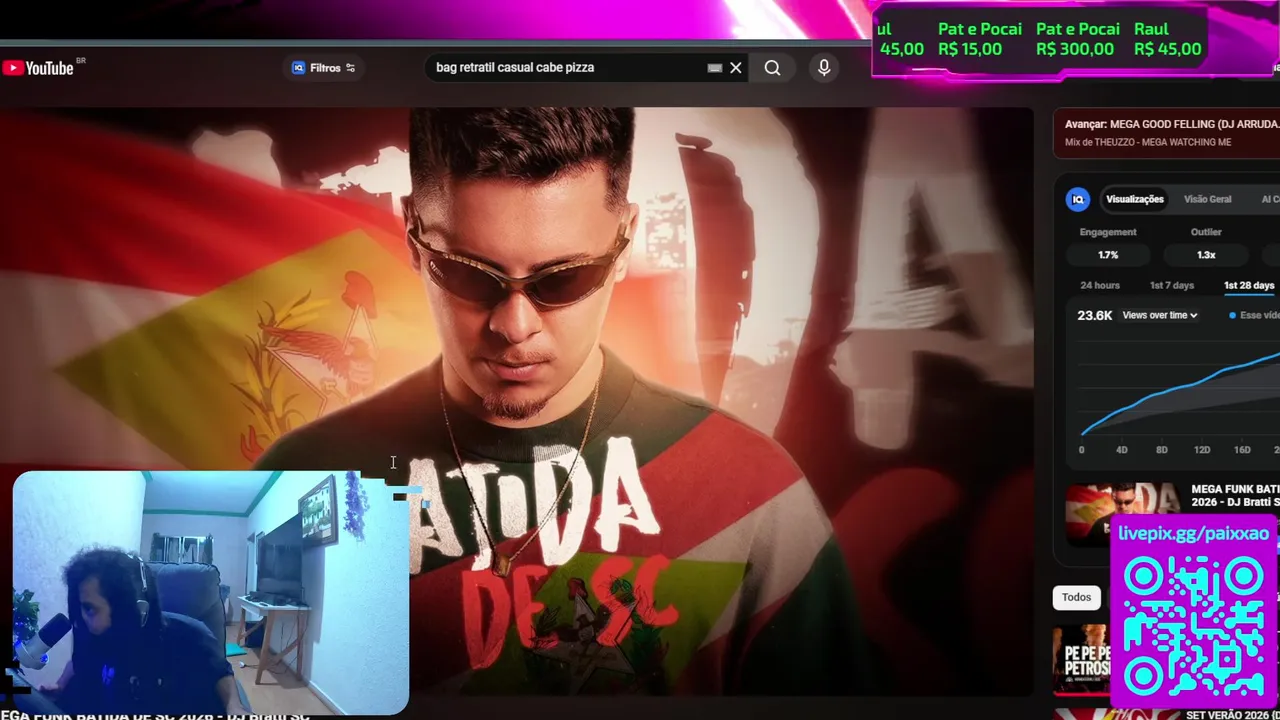Select the 1st 28 days range tab
Viewport: 1280px width, 720px height.
click(1249, 285)
